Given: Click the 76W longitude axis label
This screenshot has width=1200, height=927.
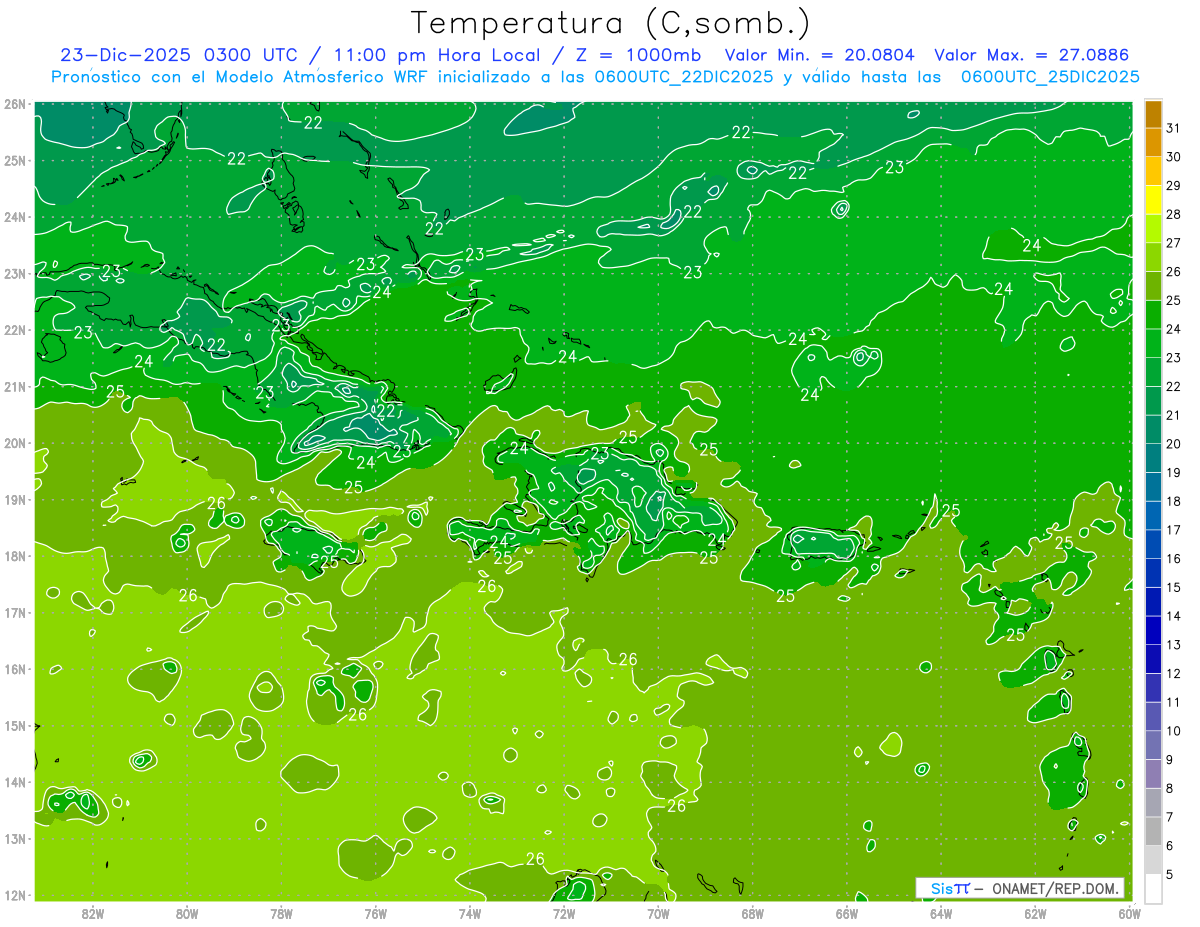Looking at the screenshot, I should click(x=375, y=913).
